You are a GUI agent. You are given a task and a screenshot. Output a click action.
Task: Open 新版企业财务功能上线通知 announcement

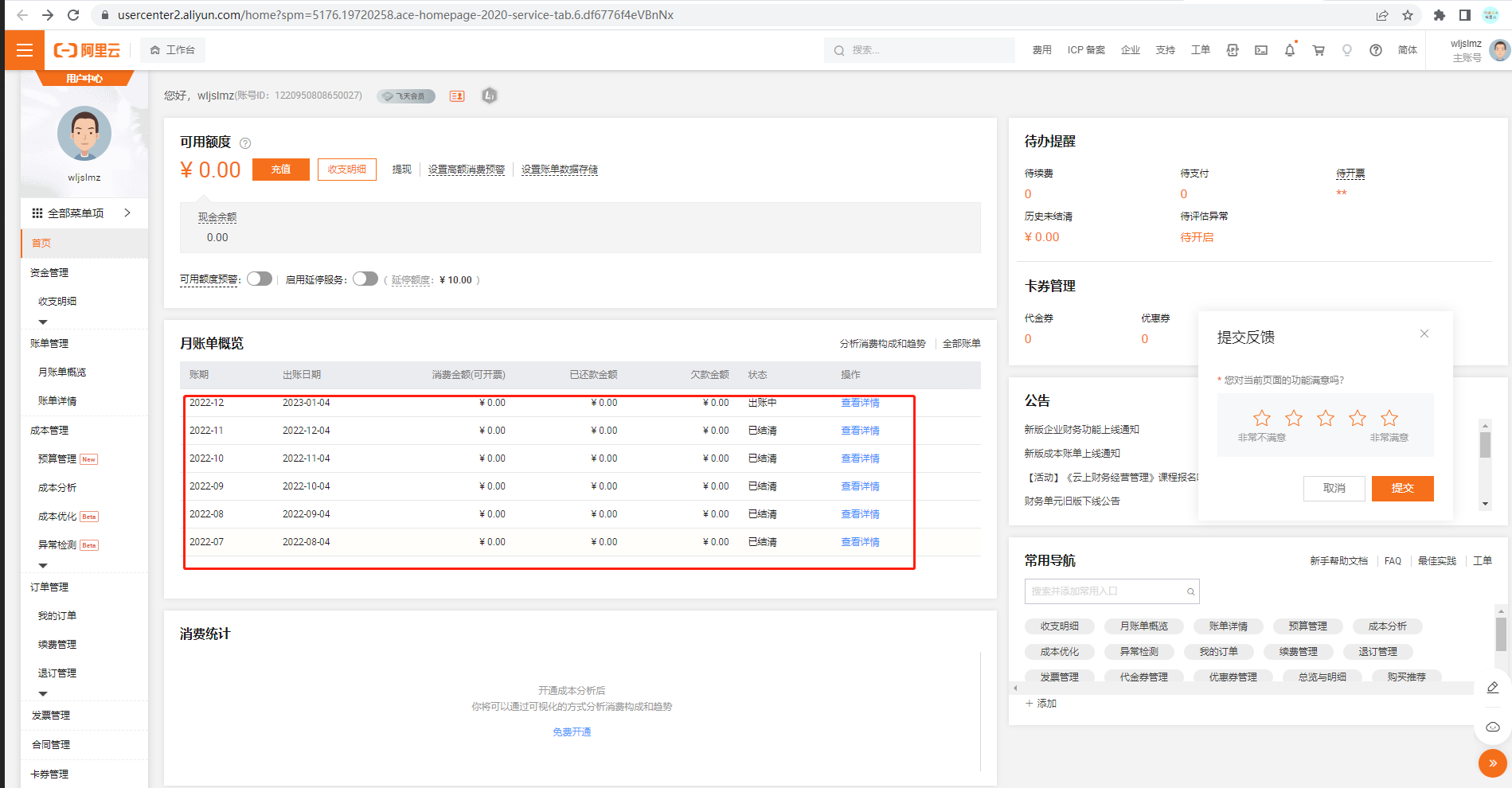[x=1082, y=430]
